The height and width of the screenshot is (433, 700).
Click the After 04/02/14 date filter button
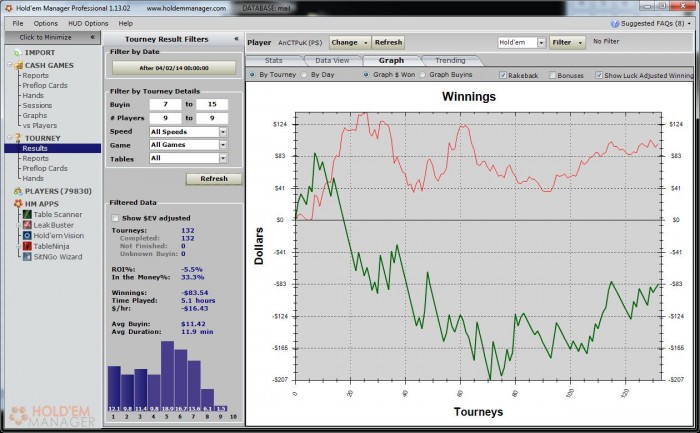(174, 68)
